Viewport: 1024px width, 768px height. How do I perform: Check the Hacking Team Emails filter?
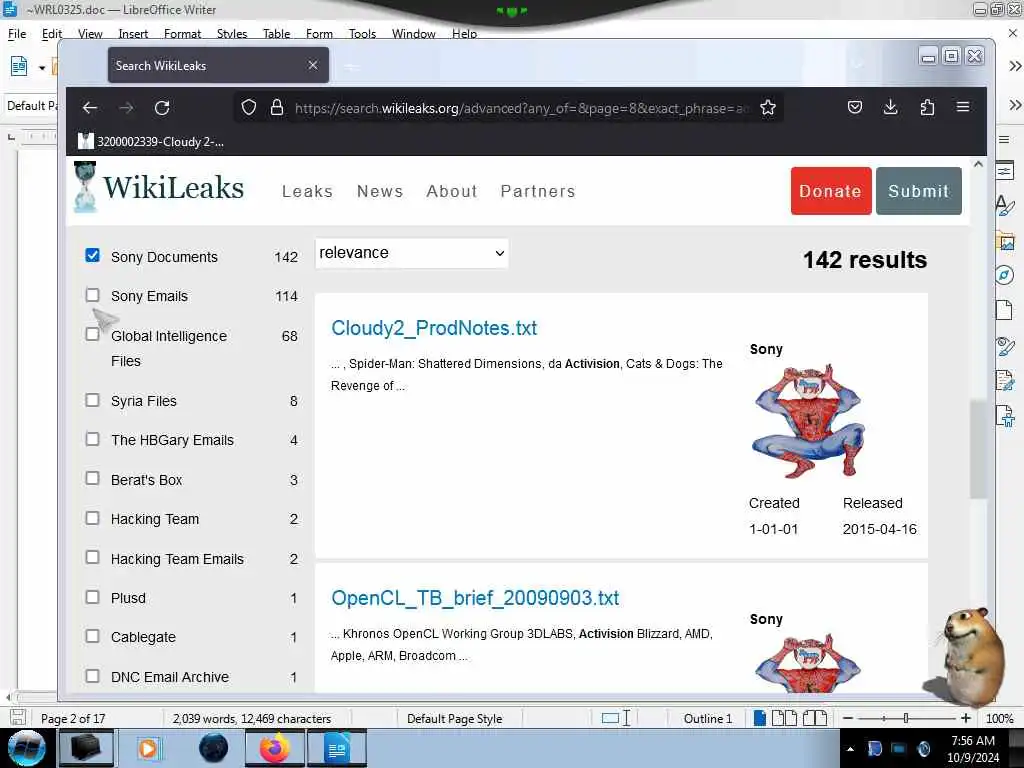coord(93,558)
